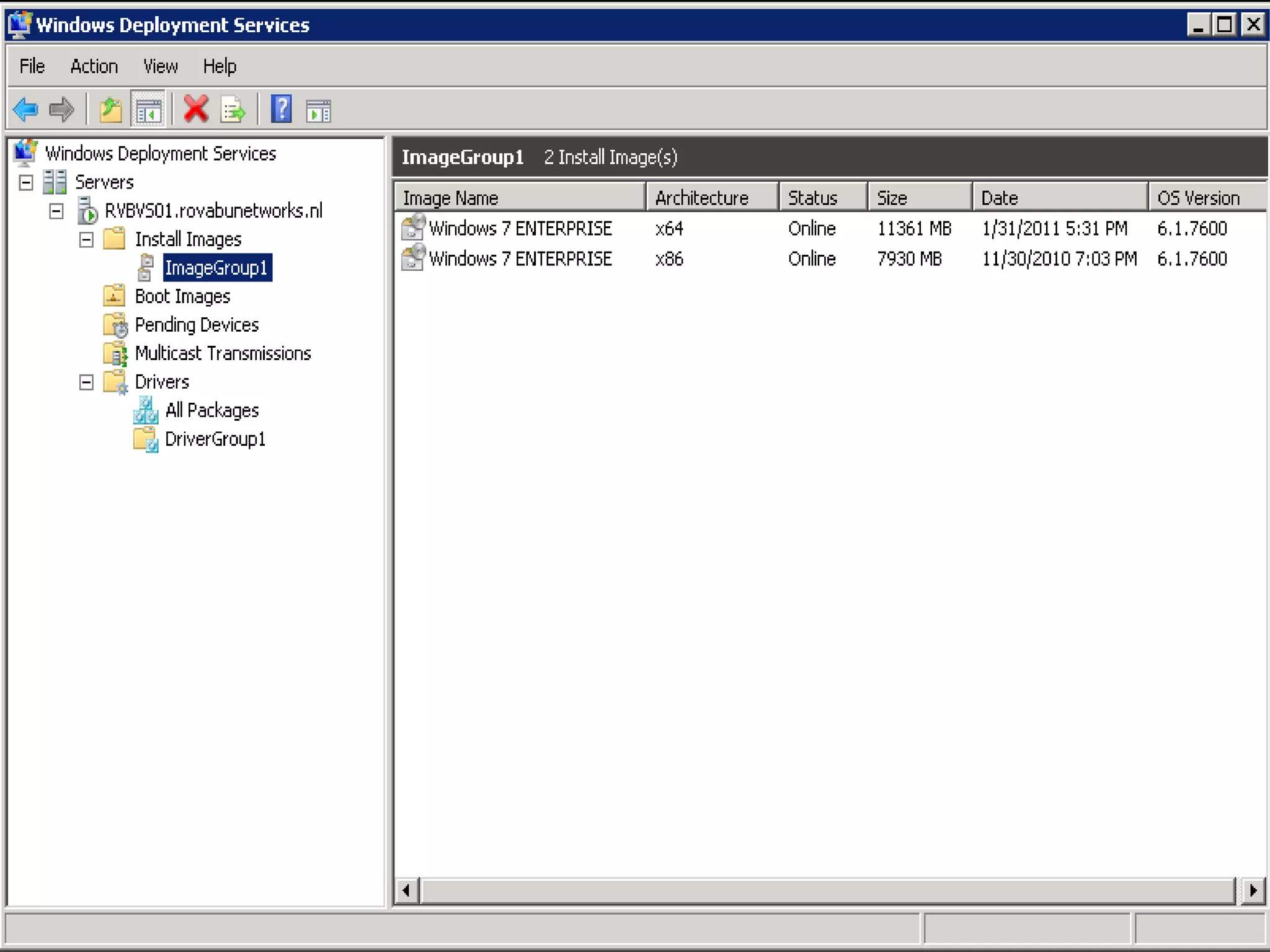Screen dimensions: 1270x952
Task: Open the View menu
Action: (x=160, y=66)
